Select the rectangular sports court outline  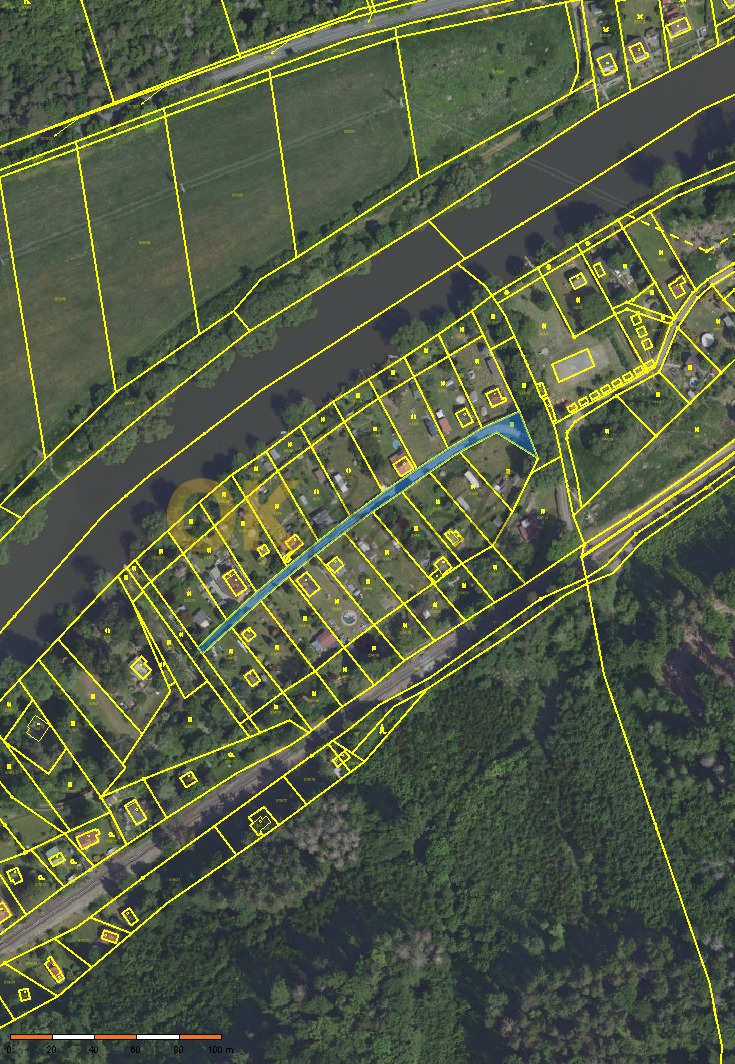pos(573,367)
